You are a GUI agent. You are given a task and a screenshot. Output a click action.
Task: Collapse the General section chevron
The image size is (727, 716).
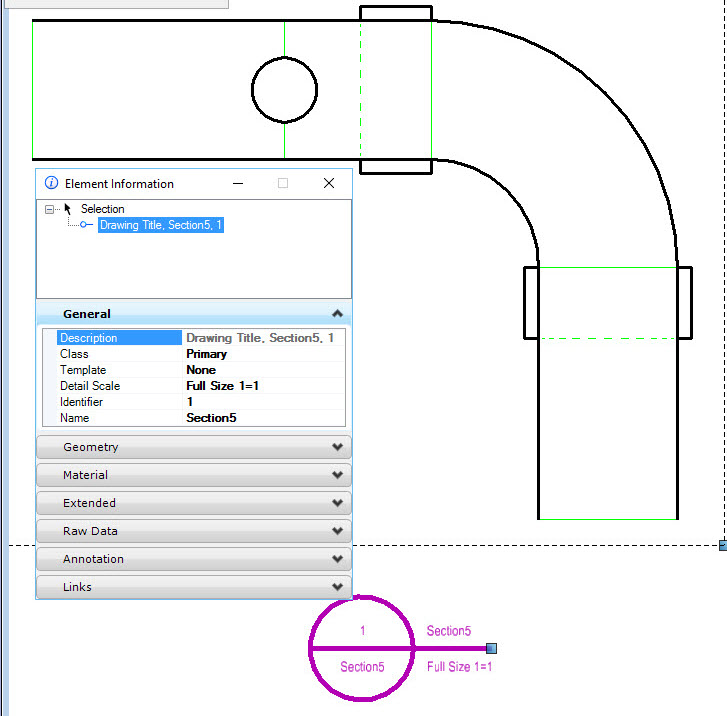tap(338, 314)
